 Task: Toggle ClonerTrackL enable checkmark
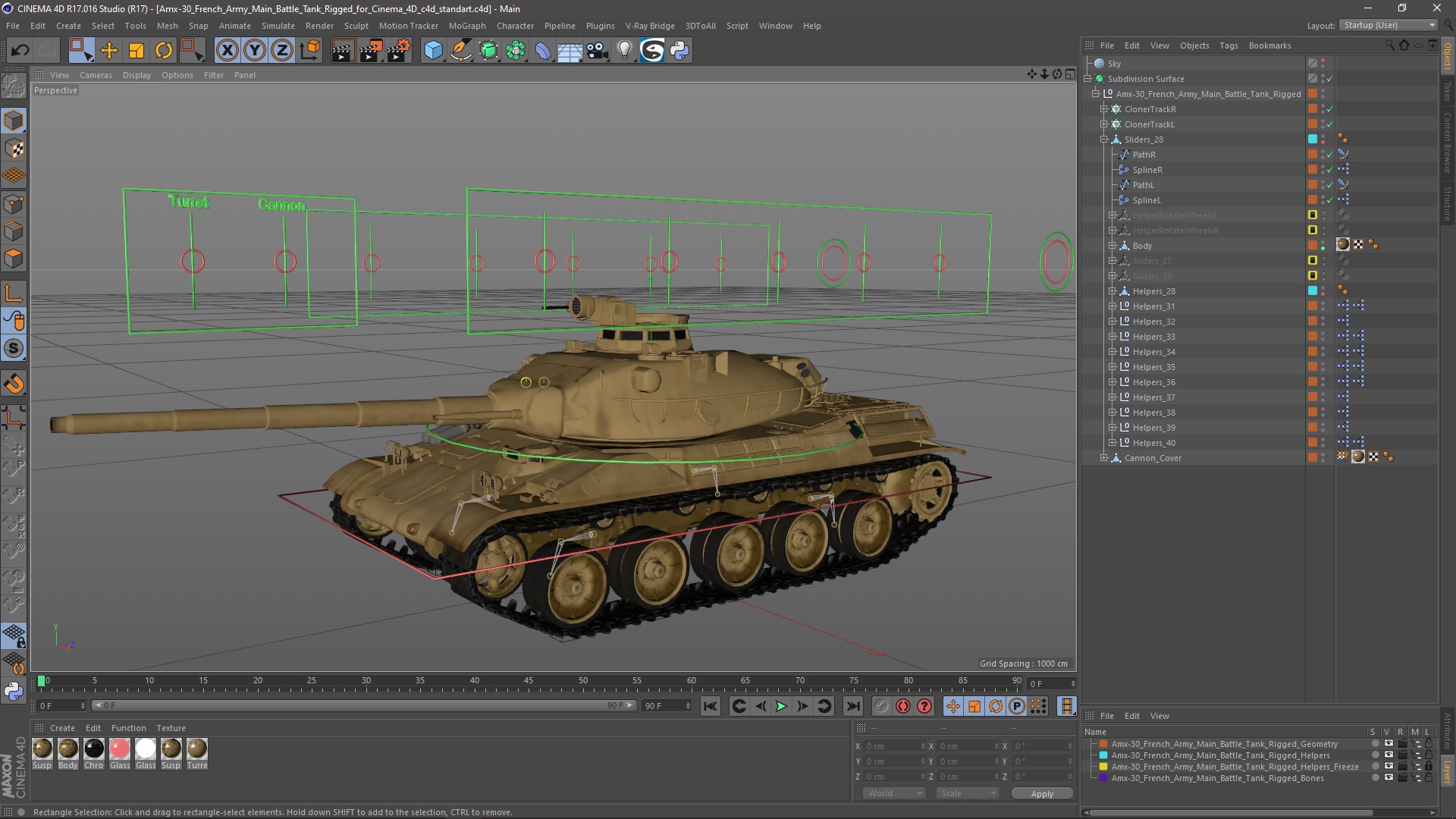1329,124
